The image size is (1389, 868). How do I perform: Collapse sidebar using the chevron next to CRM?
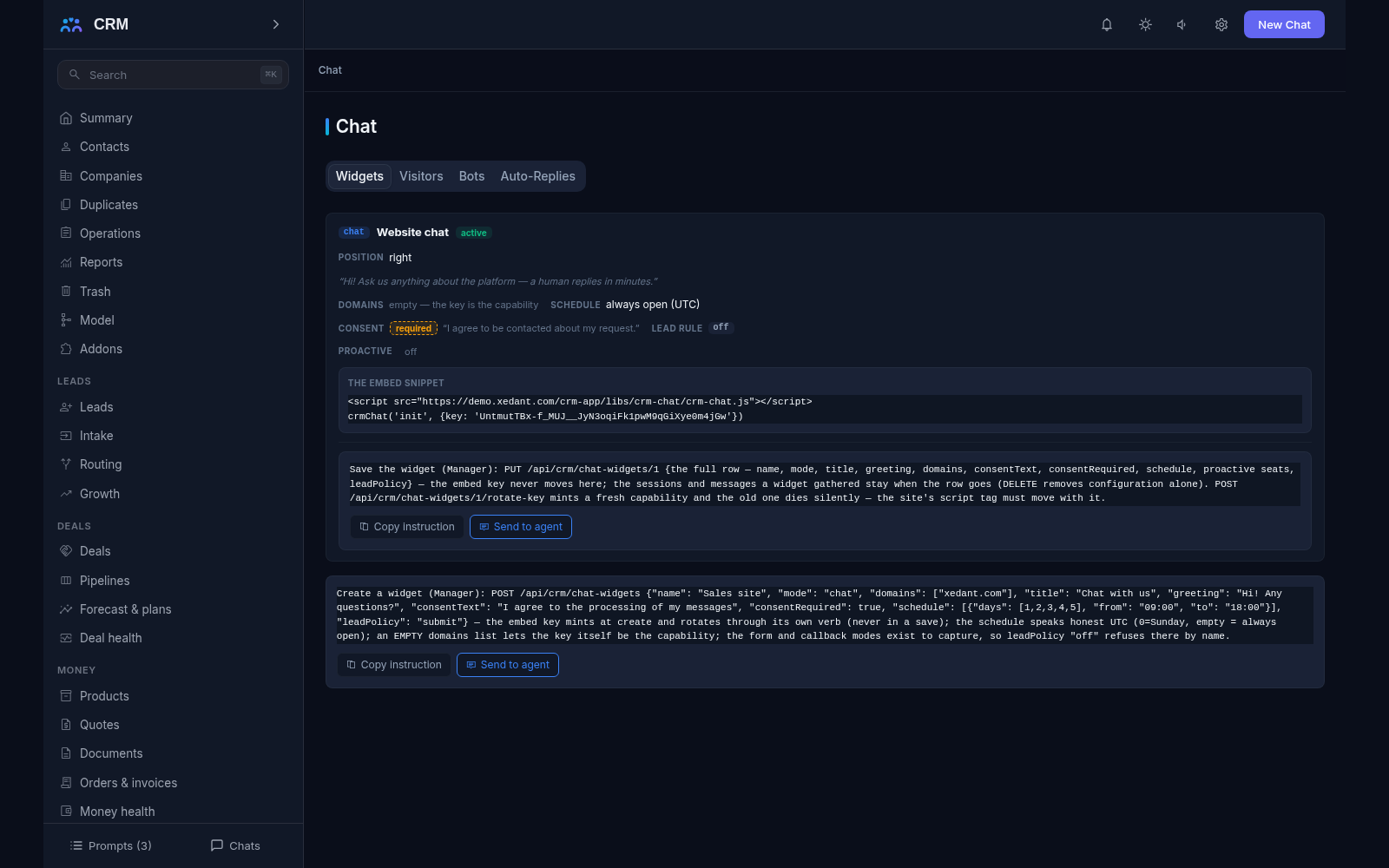[276, 24]
